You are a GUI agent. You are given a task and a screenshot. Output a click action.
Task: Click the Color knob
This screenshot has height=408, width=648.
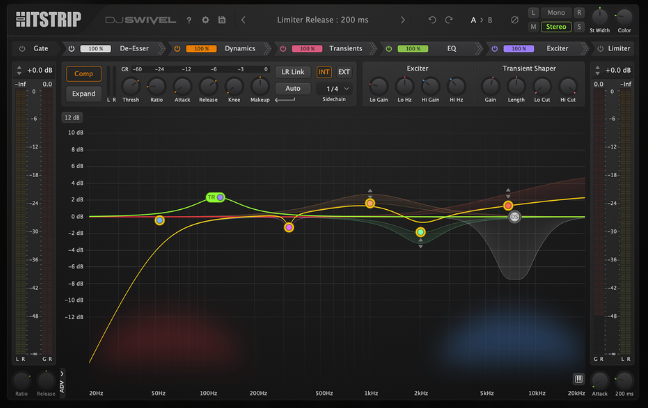pos(624,17)
